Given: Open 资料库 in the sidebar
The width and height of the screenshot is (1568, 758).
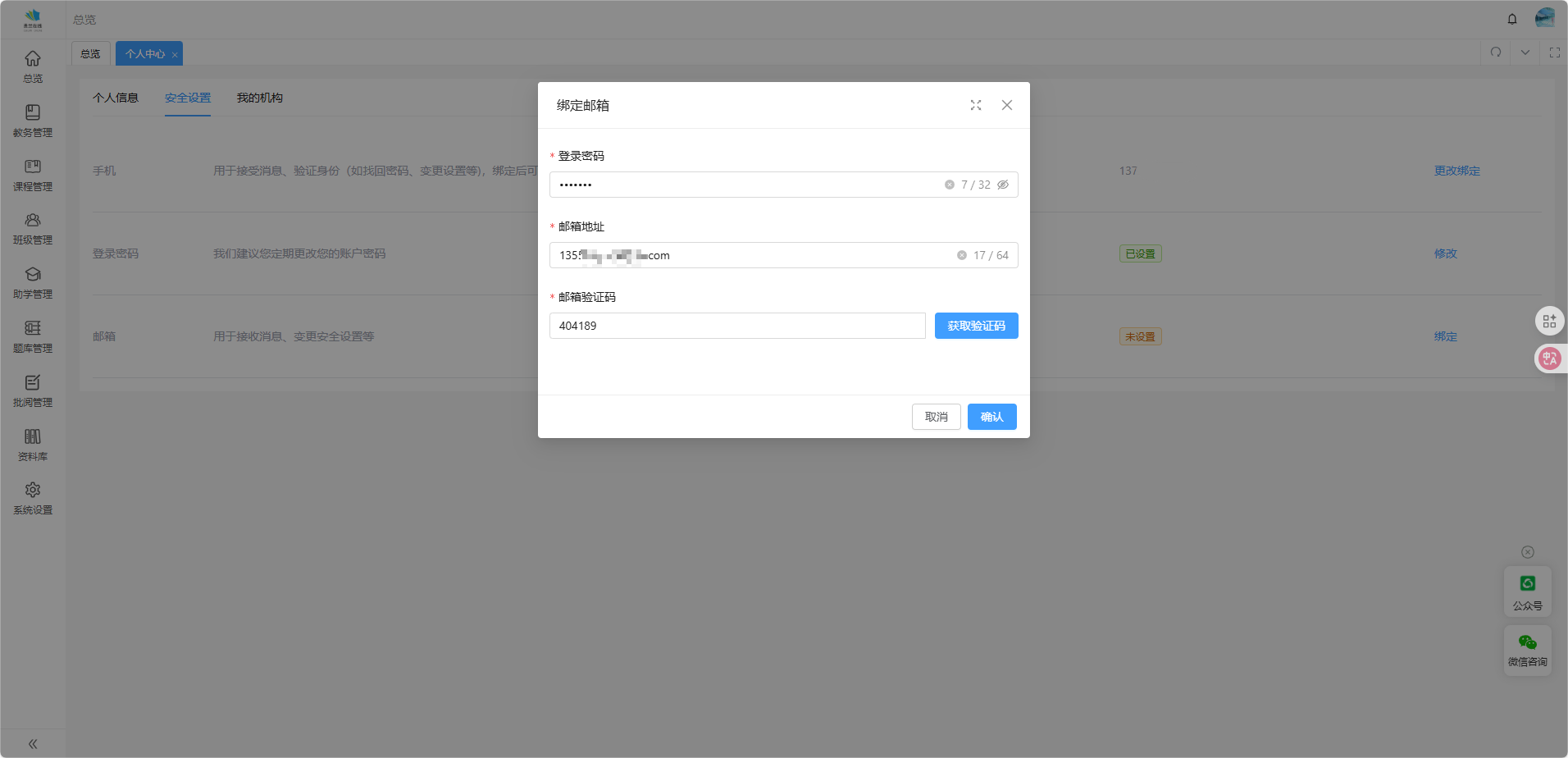Looking at the screenshot, I should (x=33, y=445).
